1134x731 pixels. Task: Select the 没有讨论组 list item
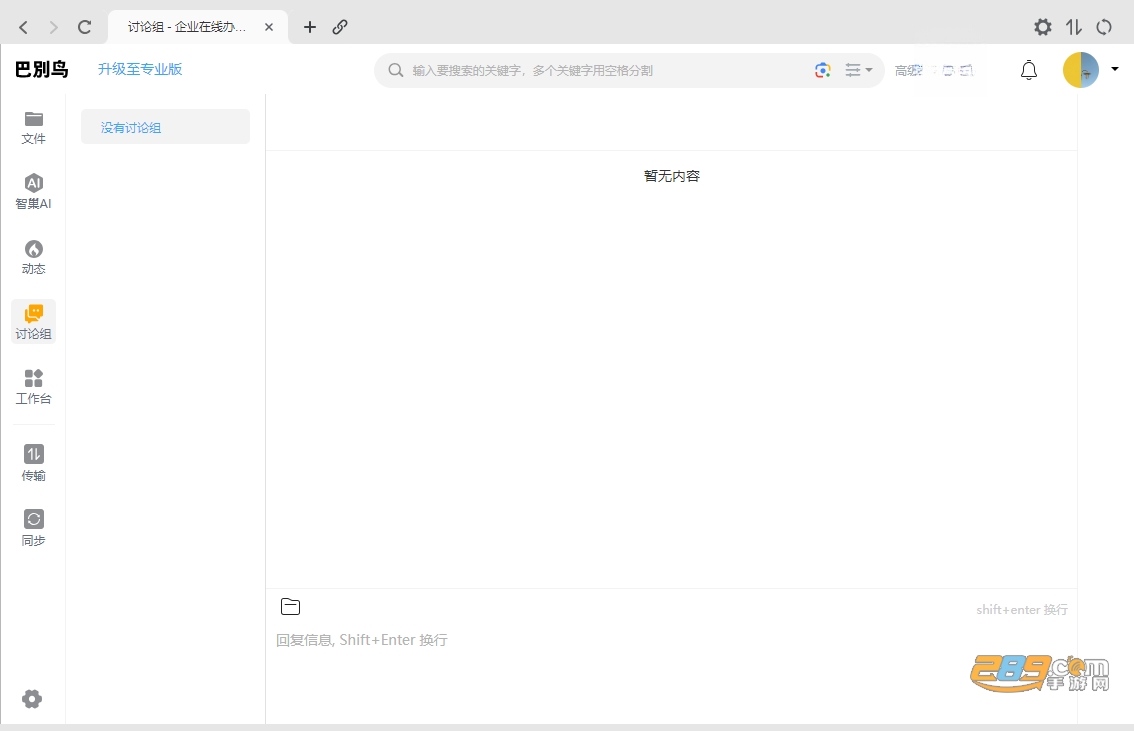pos(166,127)
